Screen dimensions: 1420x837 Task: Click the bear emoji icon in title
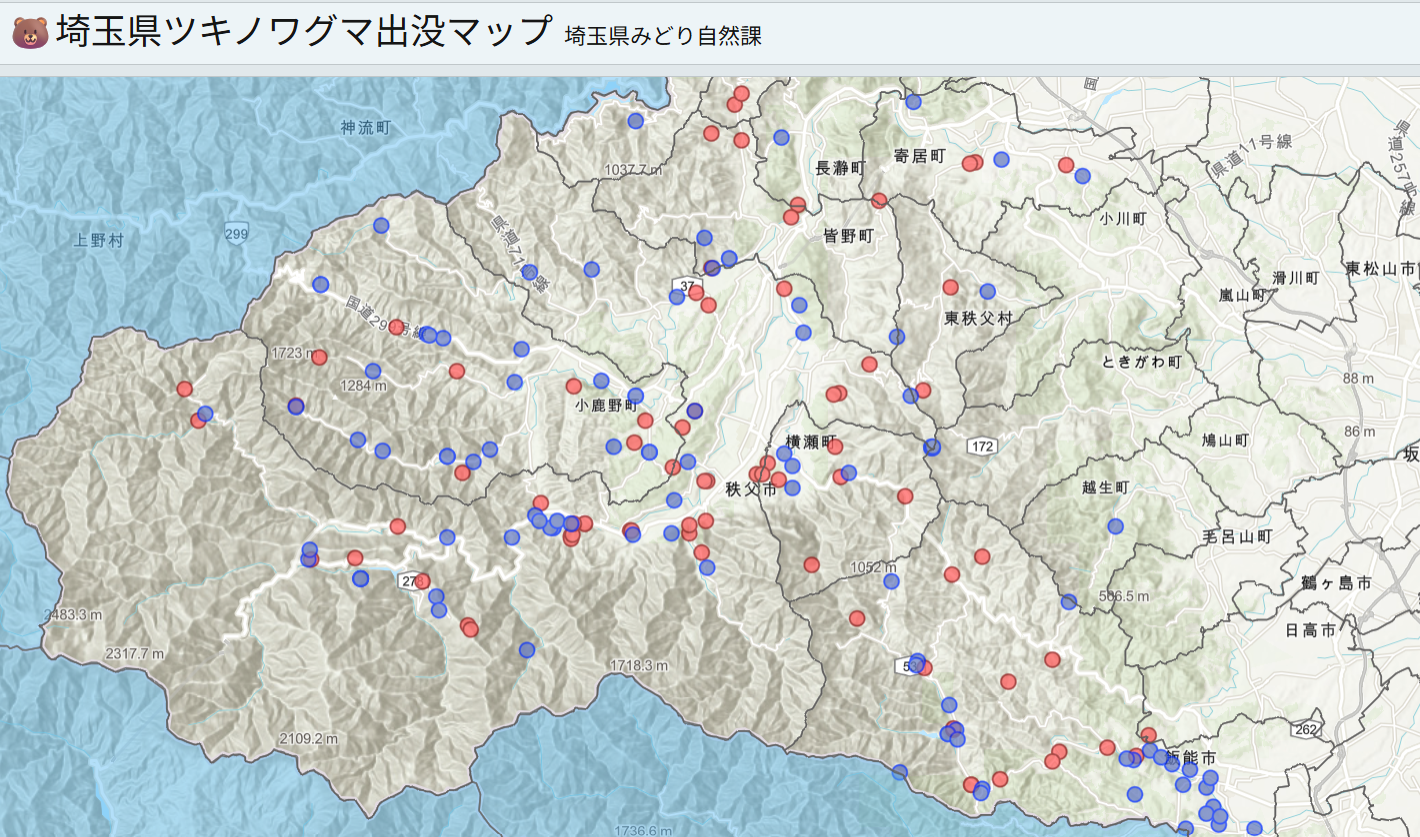[30, 33]
